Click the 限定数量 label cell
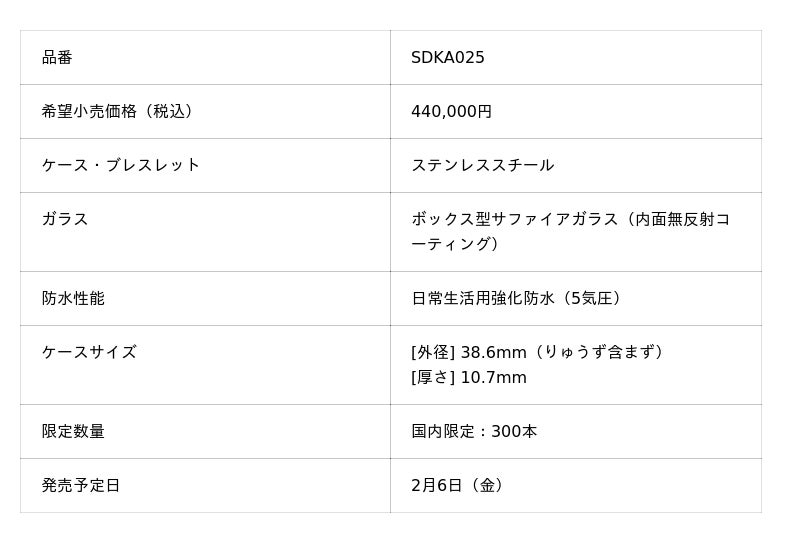 pos(73,432)
